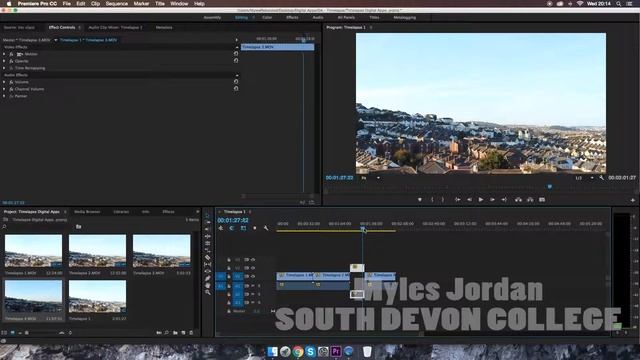Image resolution: width=640 pixels, height=360 pixels.
Task: Open Chrome from the Dock
Action: tap(298, 351)
